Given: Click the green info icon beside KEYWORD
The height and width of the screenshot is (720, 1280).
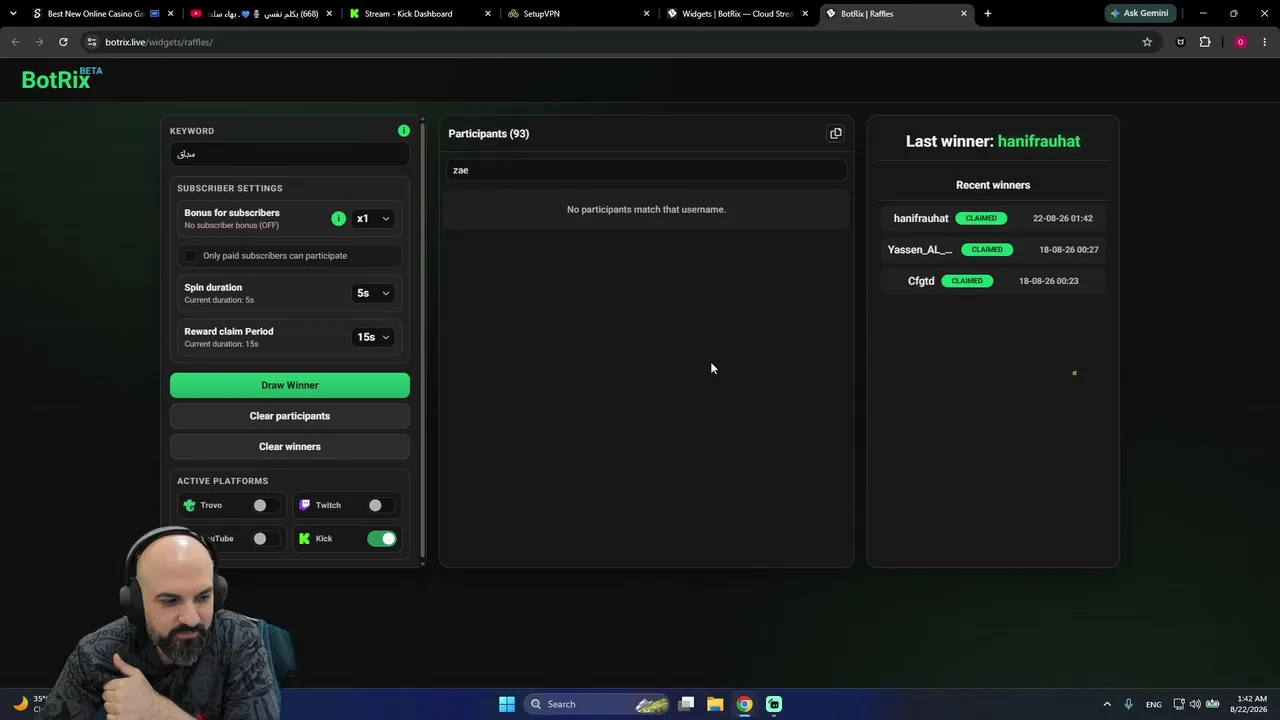Looking at the screenshot, I should 403,131.
